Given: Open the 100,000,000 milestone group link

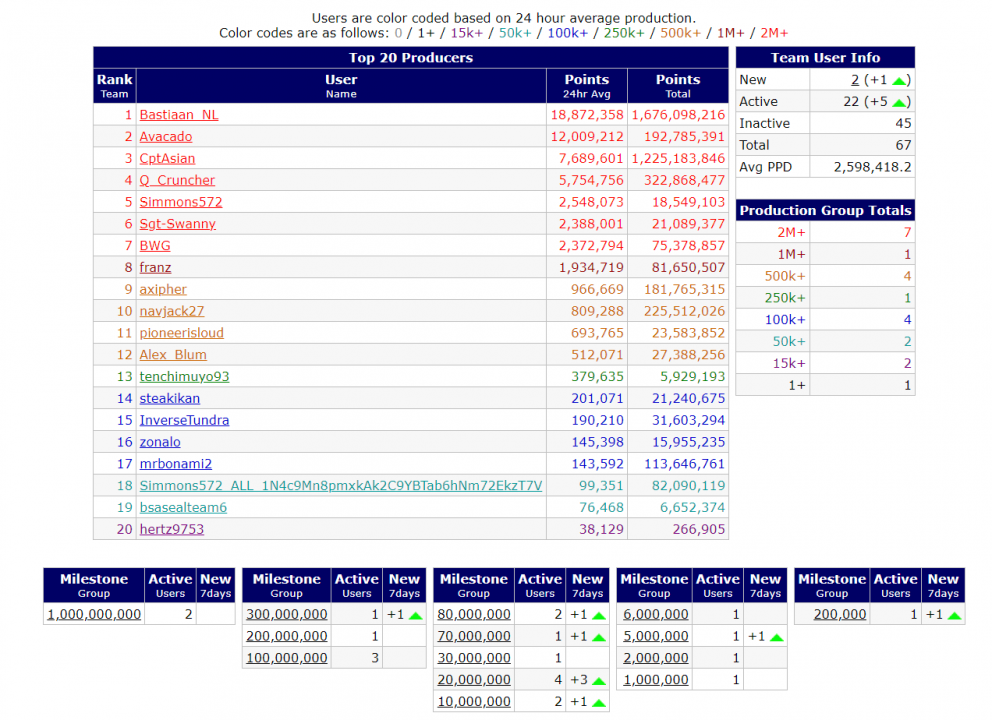Looking at the screenshot, I should pyautogui.click(x=286, y=659).
